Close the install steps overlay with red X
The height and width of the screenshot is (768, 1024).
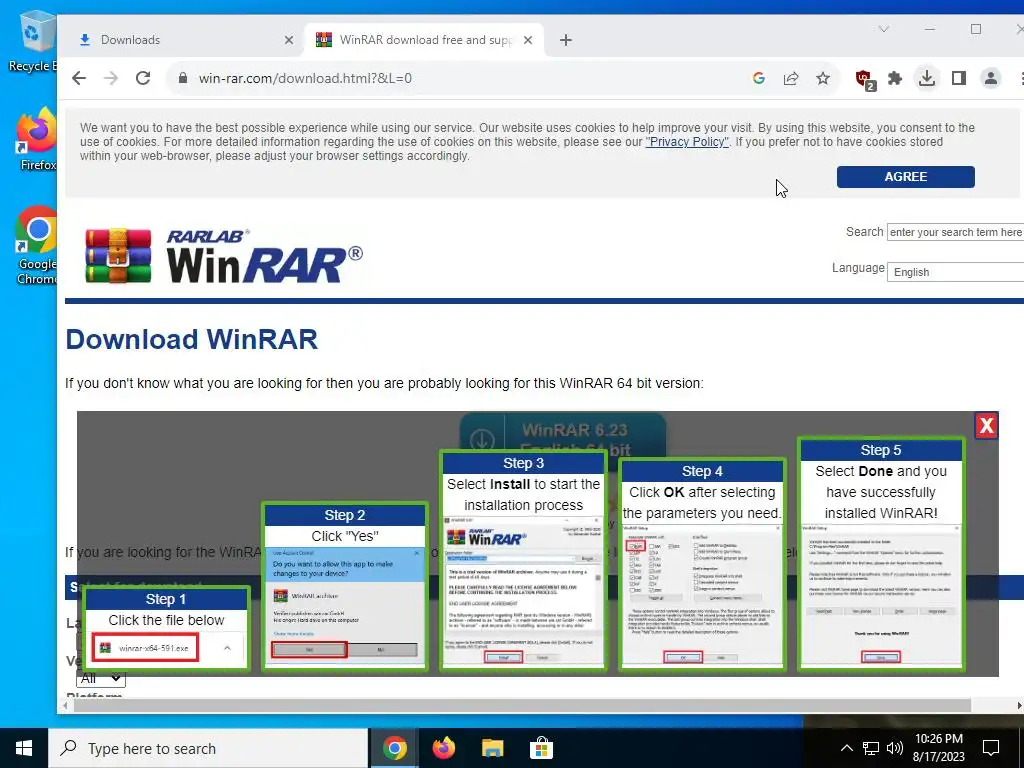(985, 426)
